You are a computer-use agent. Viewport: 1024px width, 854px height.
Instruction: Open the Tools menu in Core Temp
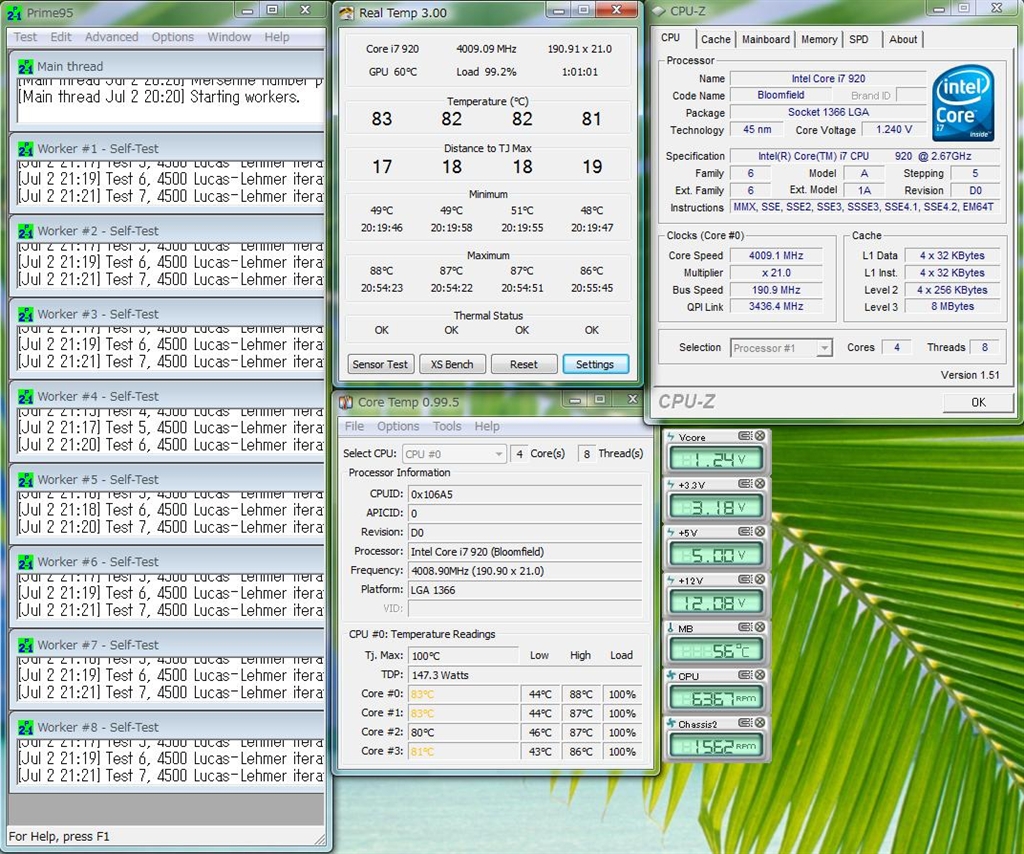tap(446, 426)
